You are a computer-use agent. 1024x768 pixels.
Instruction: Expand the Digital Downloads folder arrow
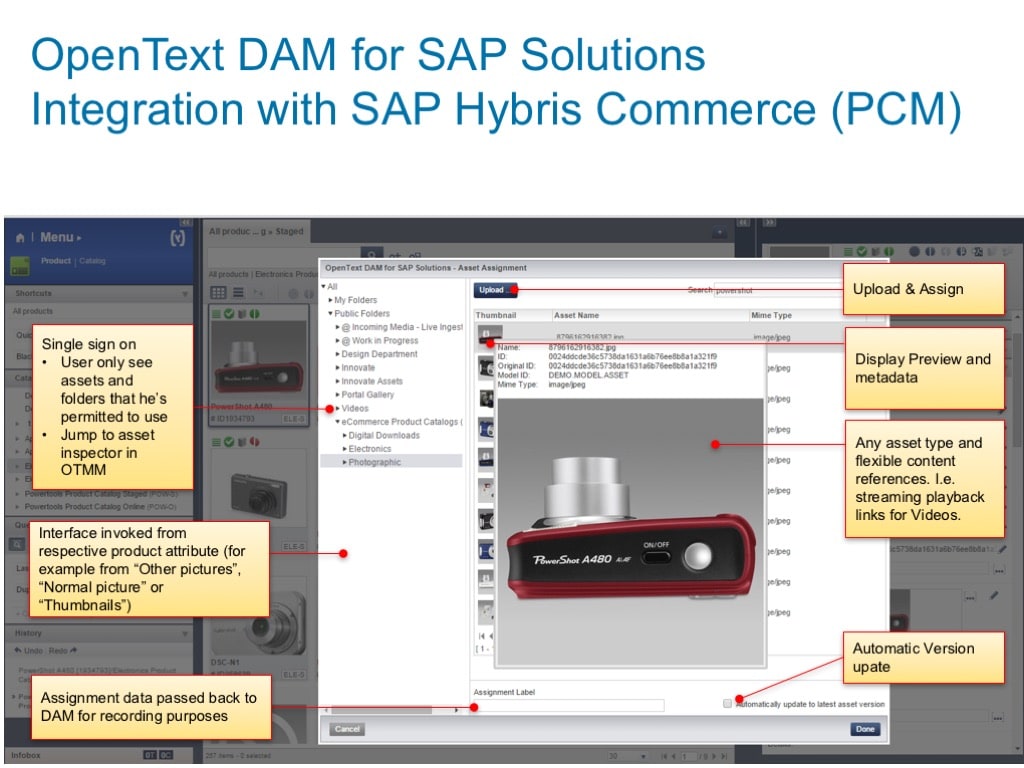pos(345,436)
